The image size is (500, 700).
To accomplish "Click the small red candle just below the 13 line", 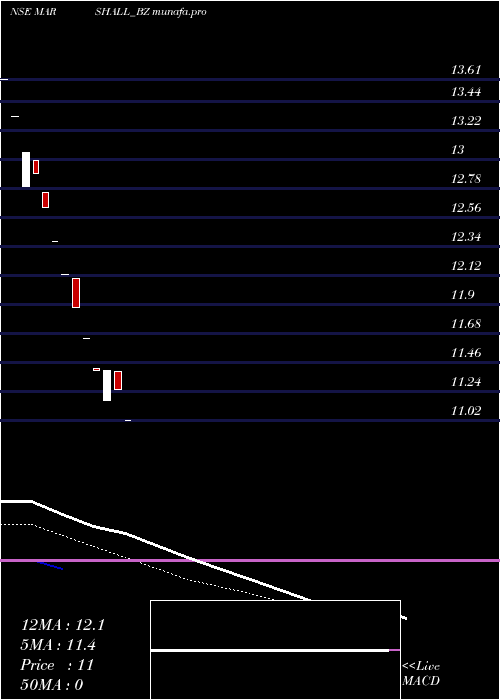I will pyautogui.click(x=36, y=167).
